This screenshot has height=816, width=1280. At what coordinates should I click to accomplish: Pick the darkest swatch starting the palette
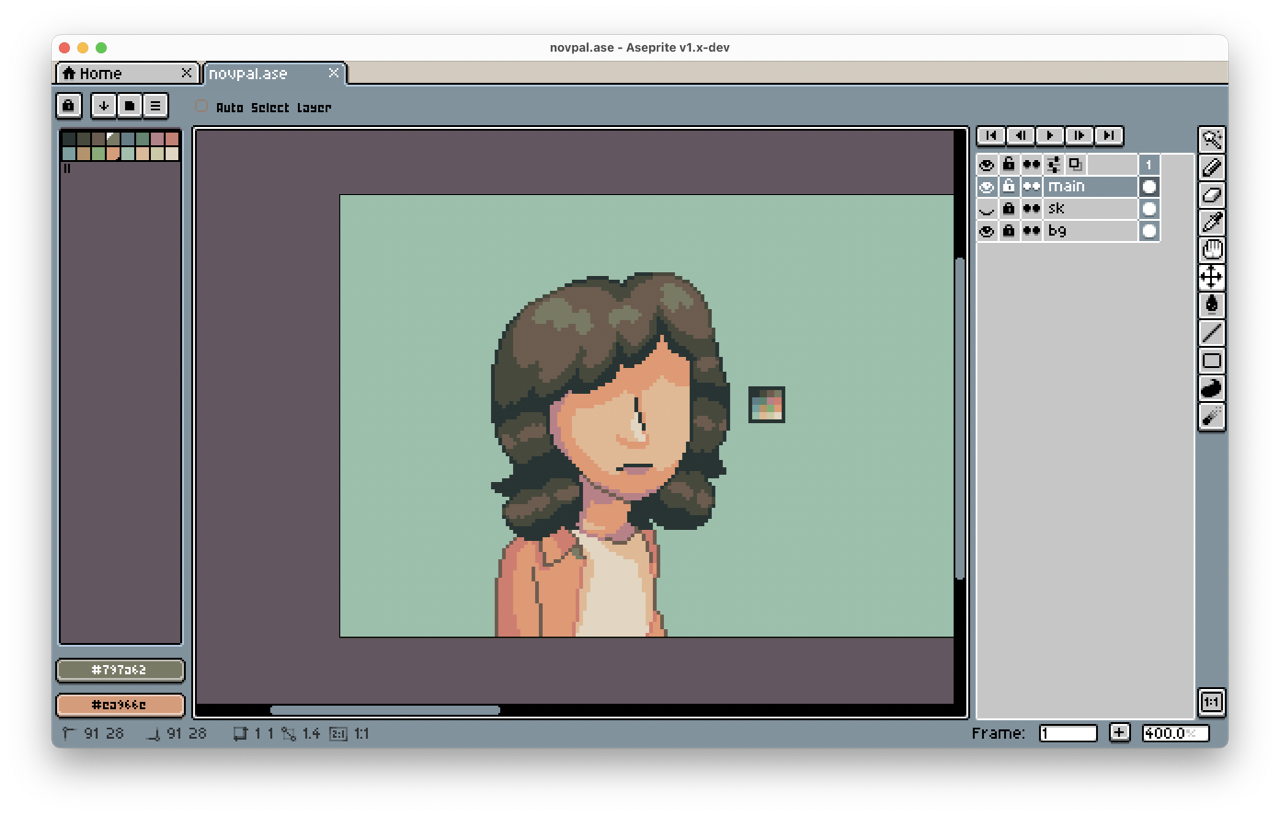pyautogui.click(x=68, y=139)
